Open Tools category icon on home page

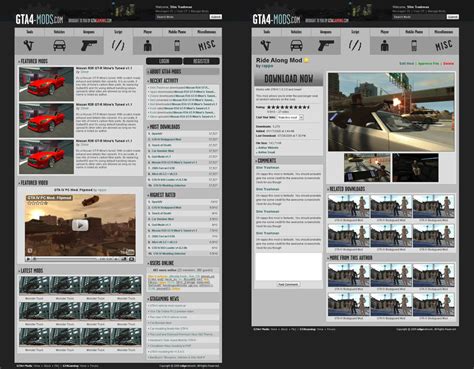coord(29,45)
